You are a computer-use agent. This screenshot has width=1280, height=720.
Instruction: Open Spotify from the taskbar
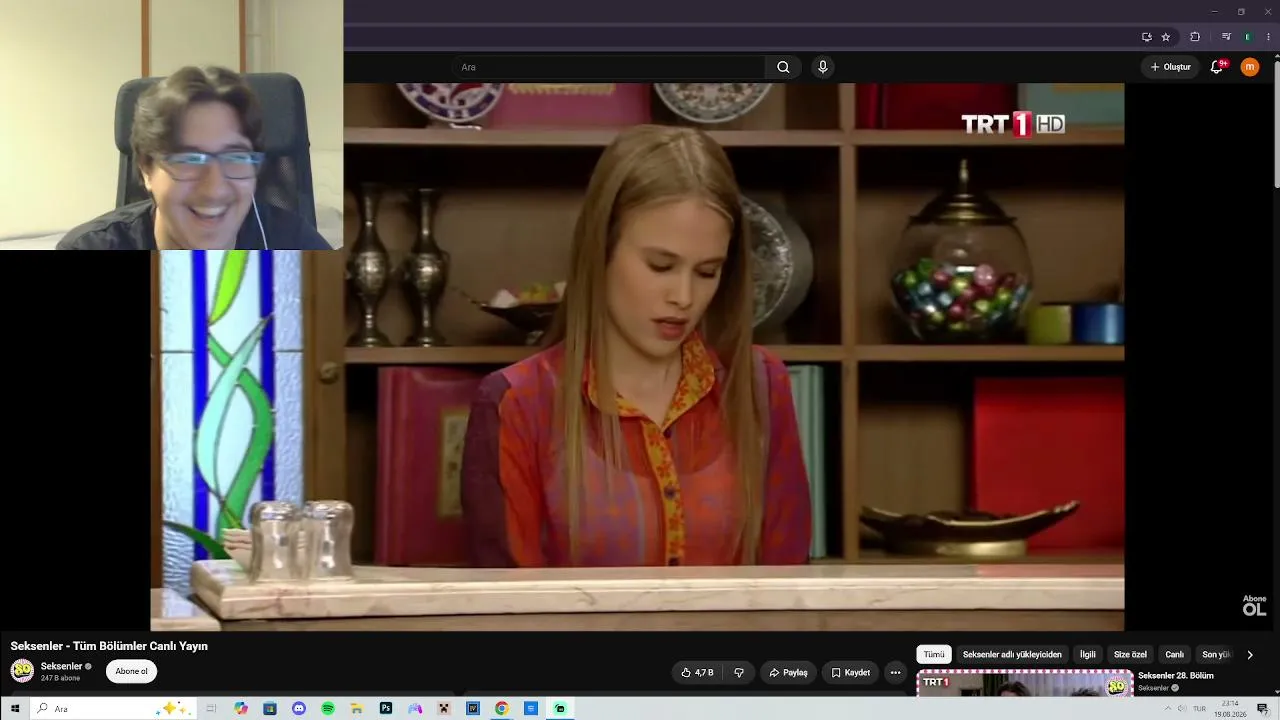pos(328,709)
